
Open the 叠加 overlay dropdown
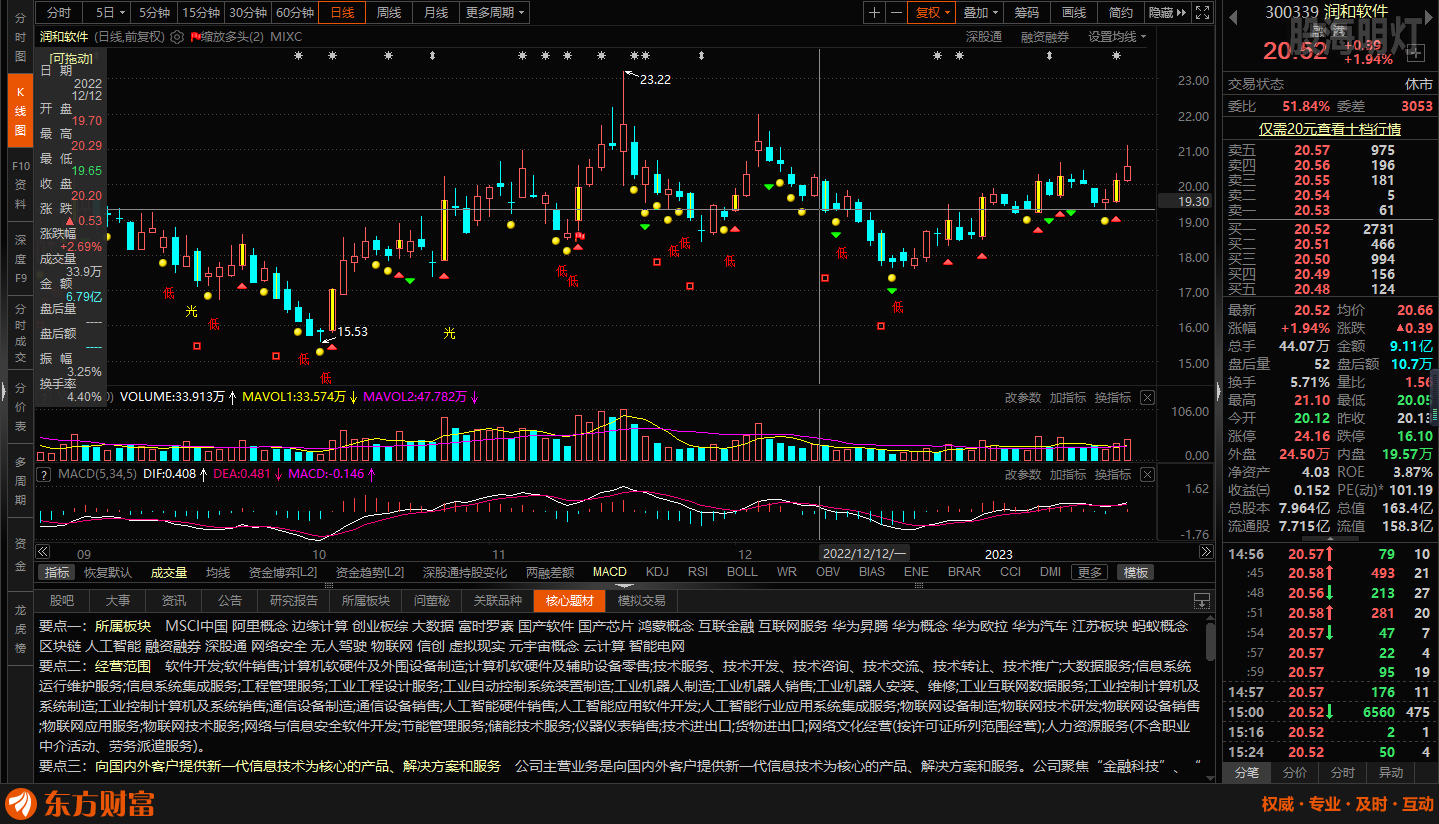pyautogui.click(x=981, y=13)
